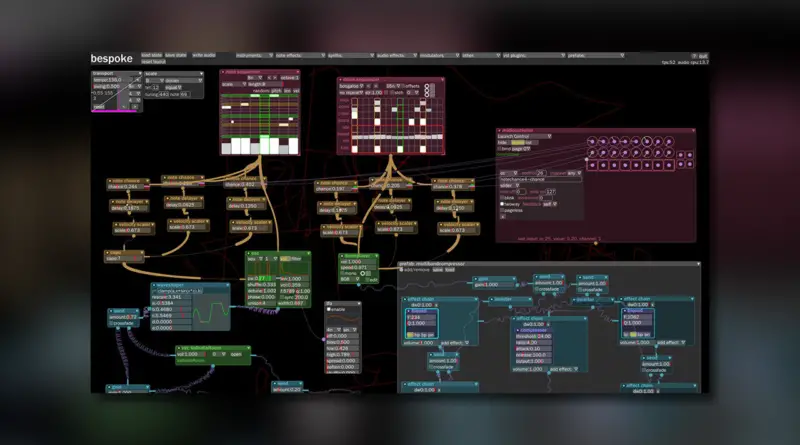The height and width of the screenshot is (445, 800).
Task: Toggle the enable checkbox in the dfa module
Action: (x=331, y=309)
